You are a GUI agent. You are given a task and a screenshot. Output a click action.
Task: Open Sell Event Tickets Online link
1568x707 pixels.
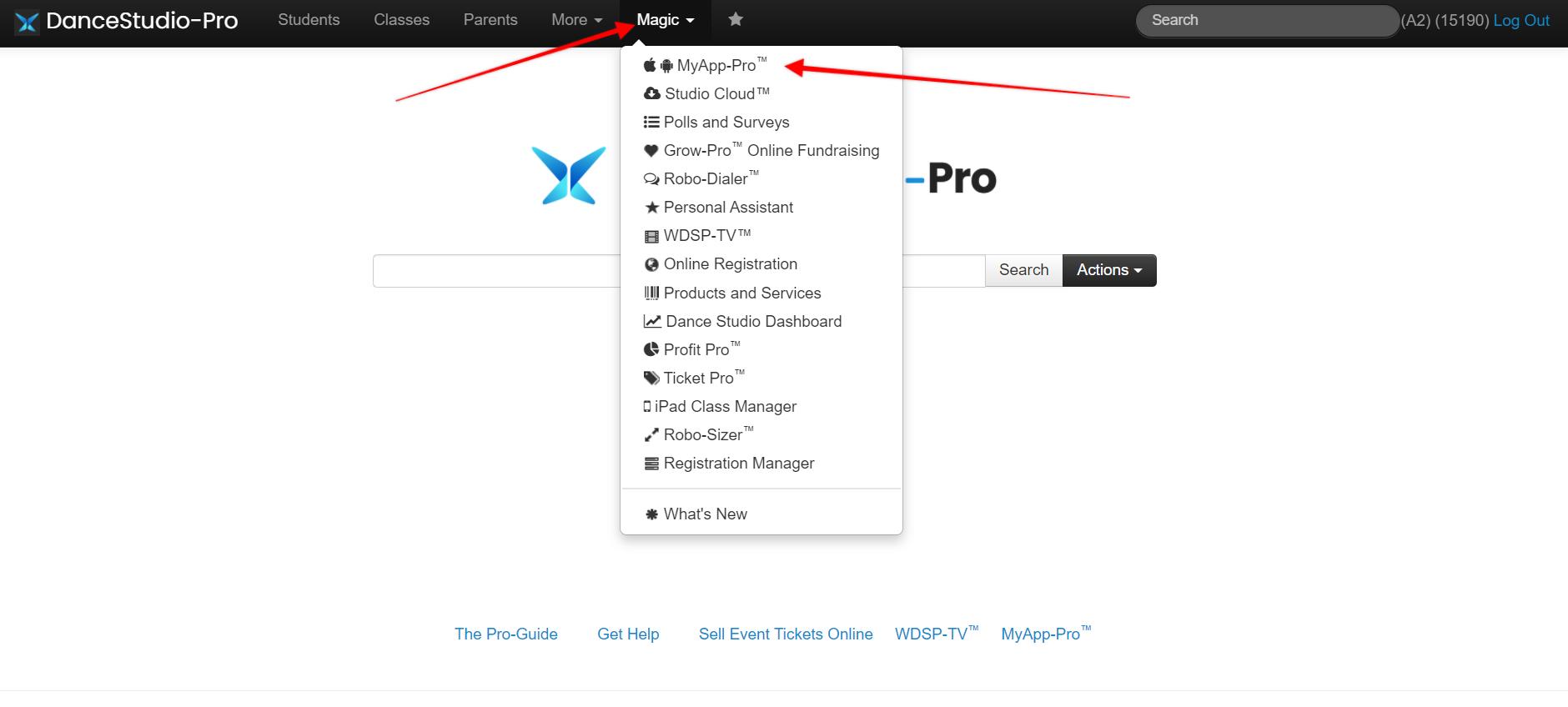[x=786, y=634]
